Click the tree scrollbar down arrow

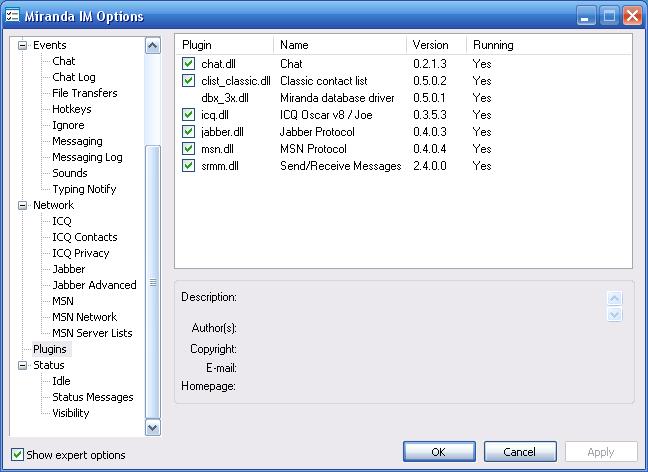click(x=153, y=428)
